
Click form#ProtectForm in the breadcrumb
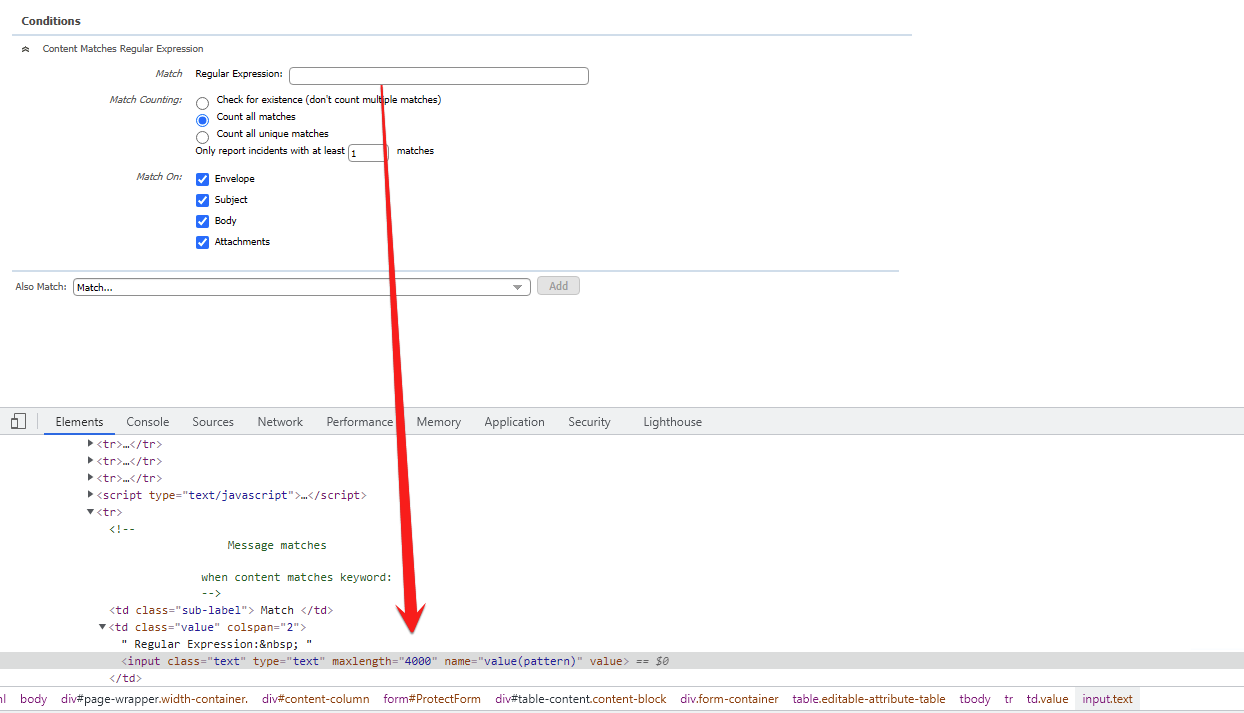tap(432, 699)
